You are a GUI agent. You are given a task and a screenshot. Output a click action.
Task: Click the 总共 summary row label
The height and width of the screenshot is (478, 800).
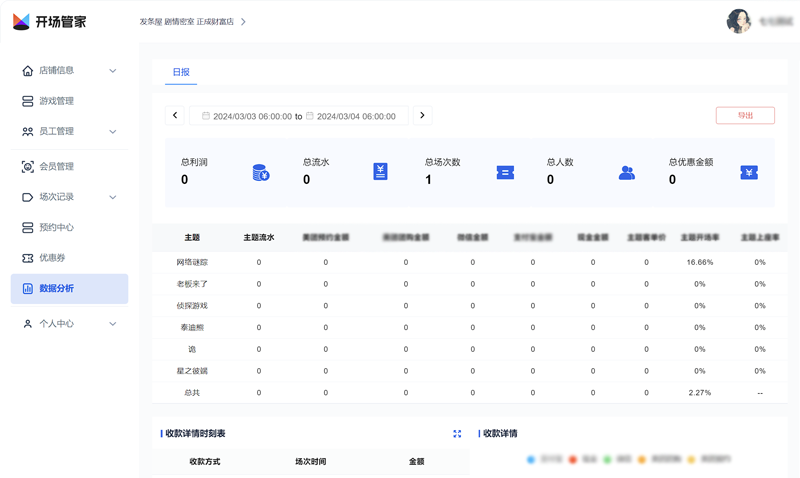pos(192,393)
